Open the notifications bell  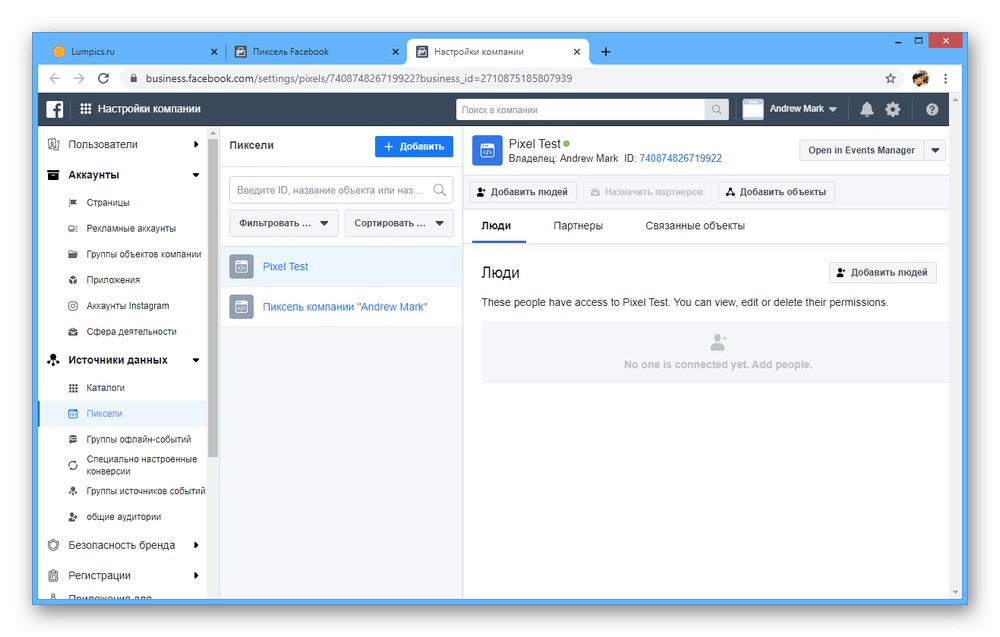(x=866, y=109)
